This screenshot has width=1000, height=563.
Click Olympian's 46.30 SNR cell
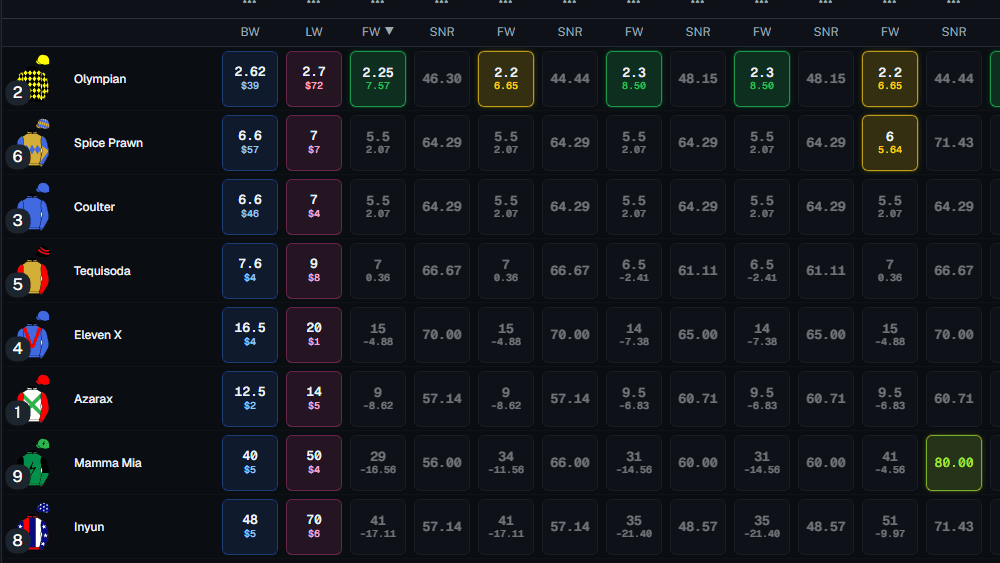point(442,78)
